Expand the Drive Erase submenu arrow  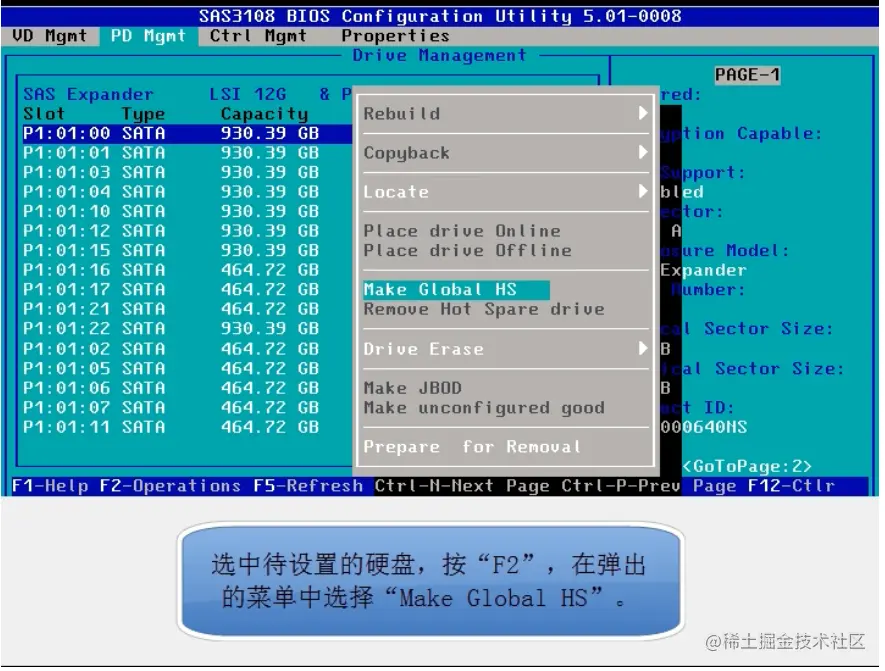point(643,348)
